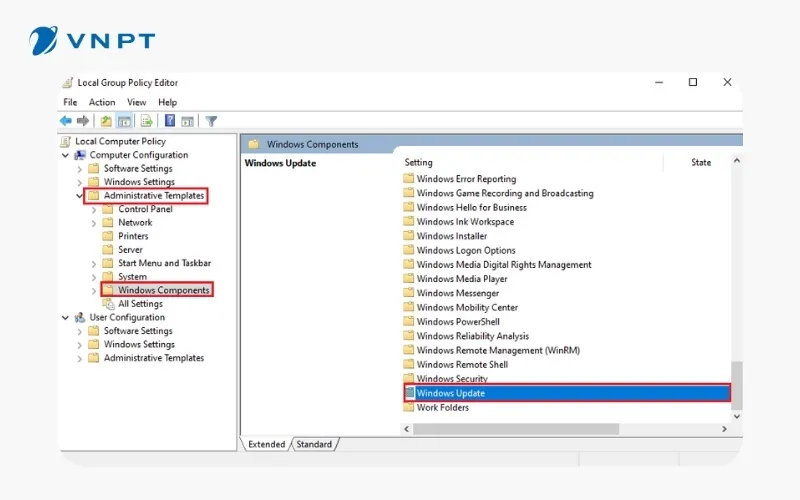Click the Up One Level folder icon
The width and height of the screenshot is (800, 500).
tap(106, 121)
